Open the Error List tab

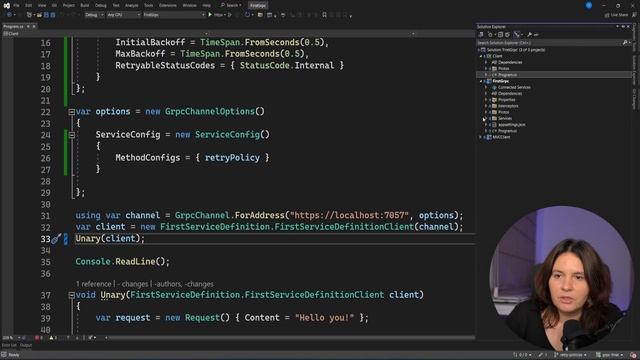pyautogui.click(x=9, y=345)
